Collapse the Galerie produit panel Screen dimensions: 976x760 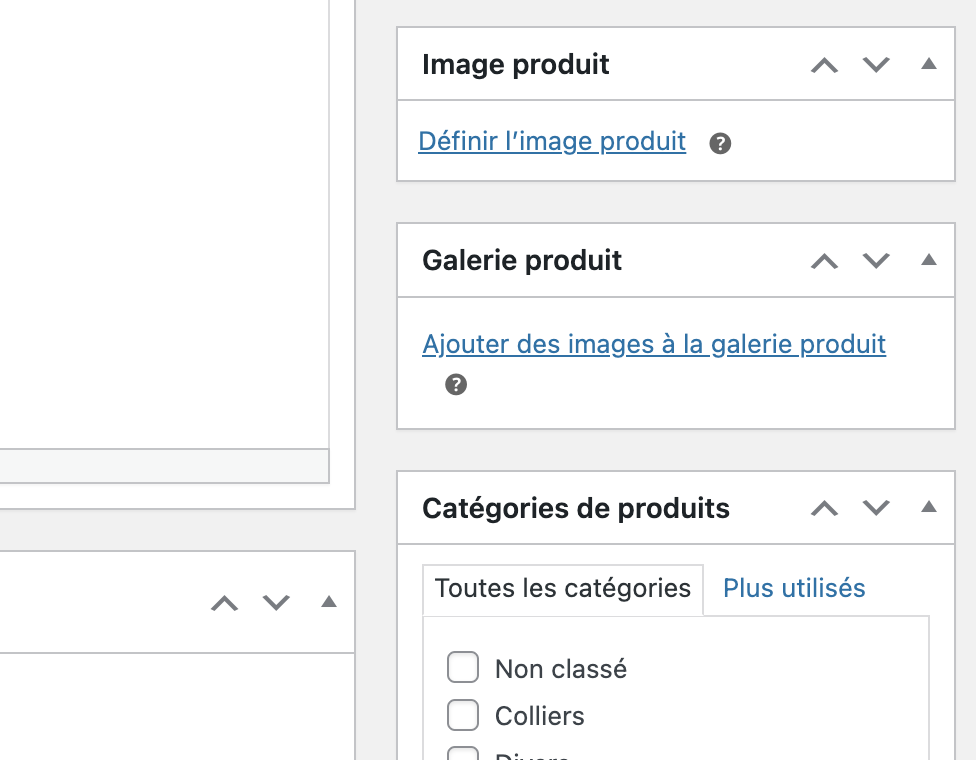click(928, 260)
